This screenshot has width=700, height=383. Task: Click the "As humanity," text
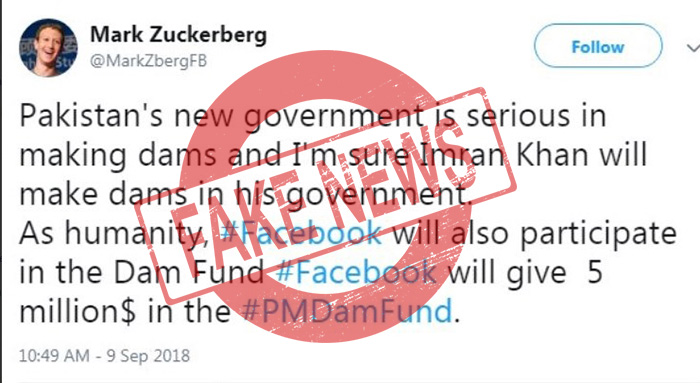pos(115,234)
